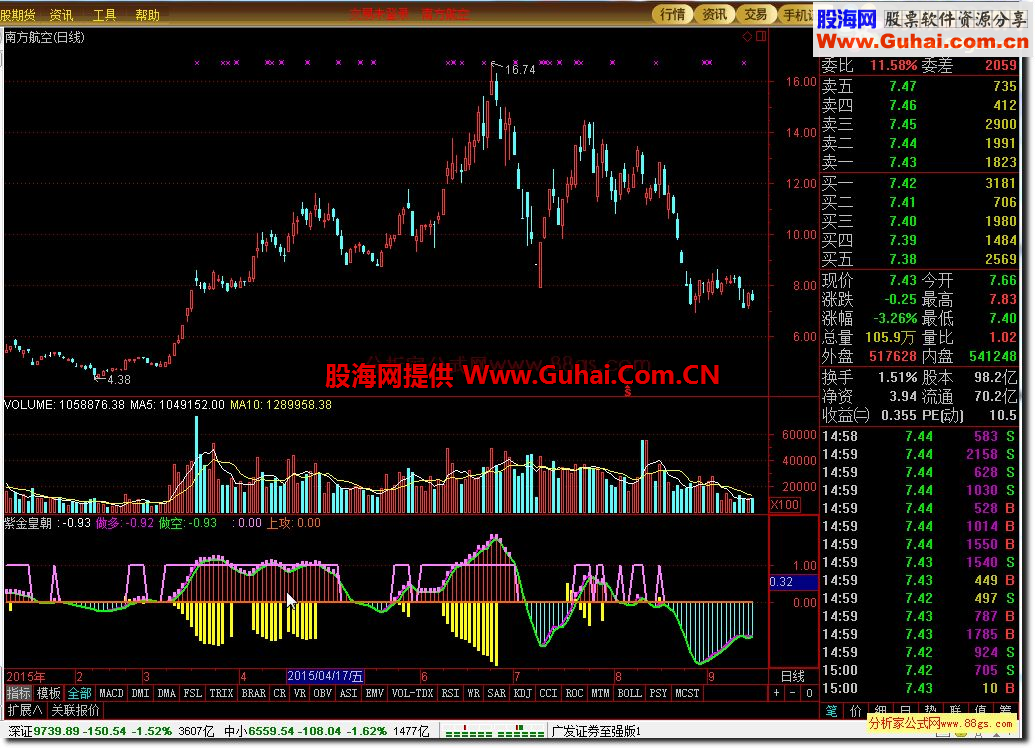Open the 股期货 menu

(18, 15)
